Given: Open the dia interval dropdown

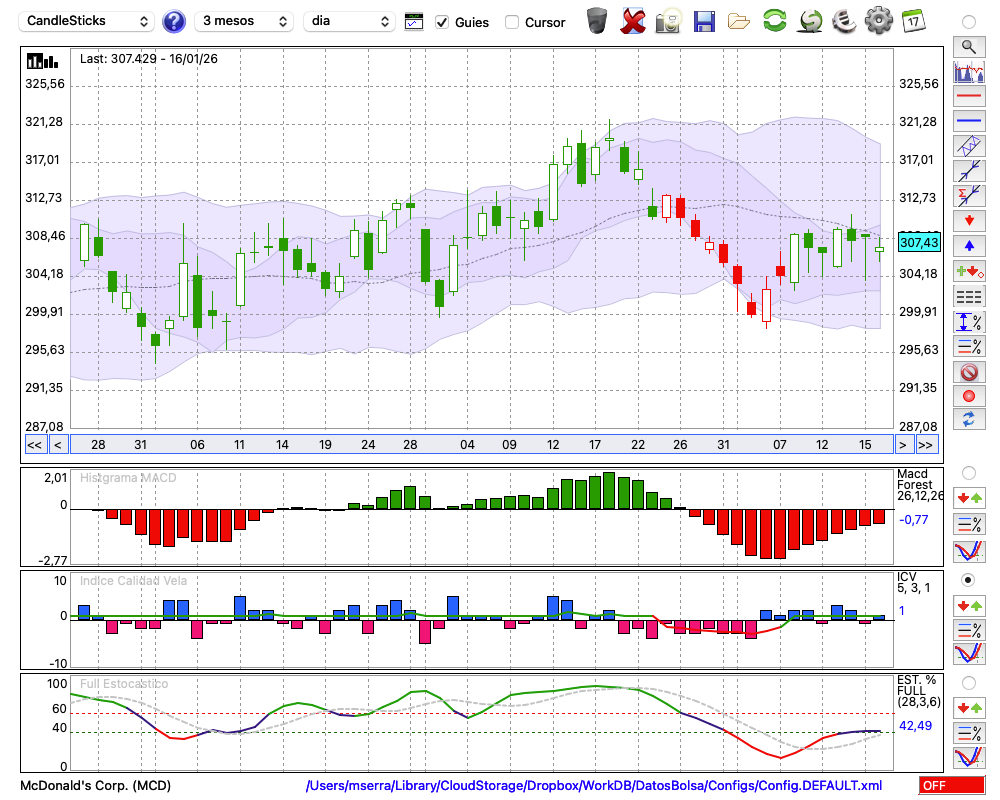Looking at the screenshot, I should [x=348, y=21].
